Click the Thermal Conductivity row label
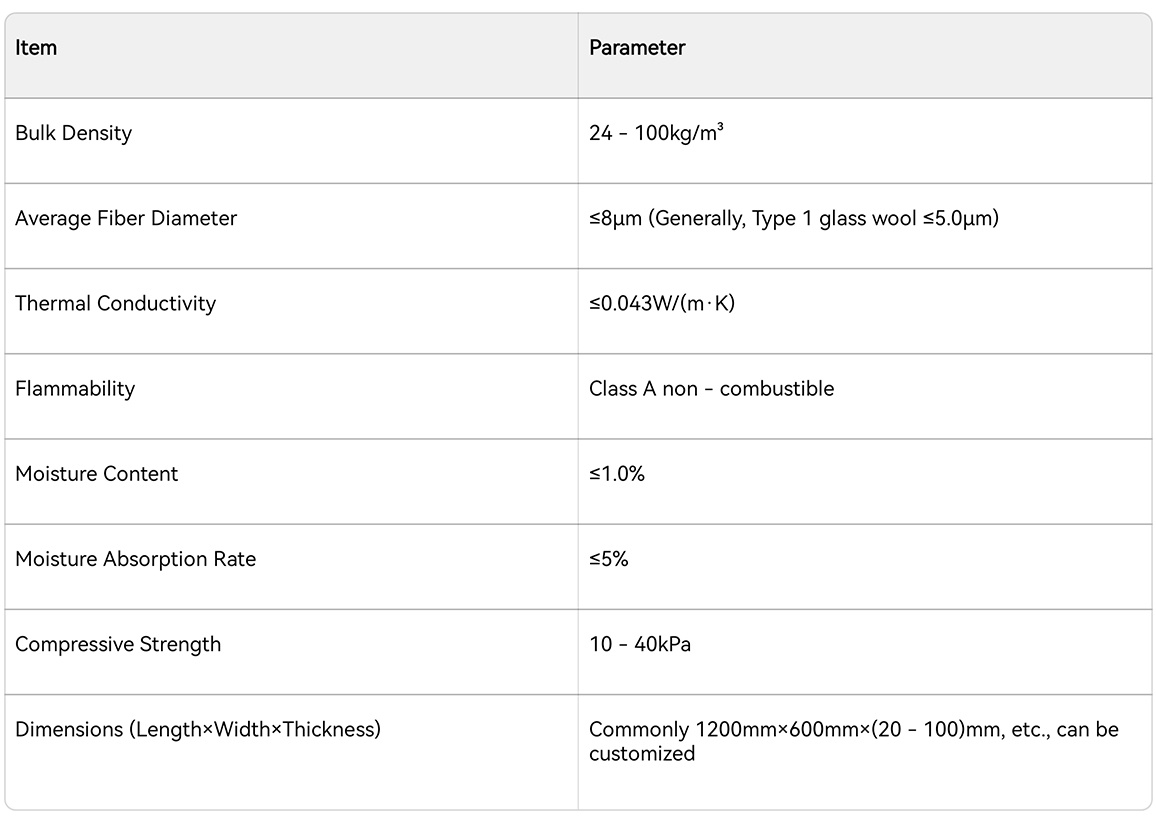 pyautogui.click(x=116, y=304)
